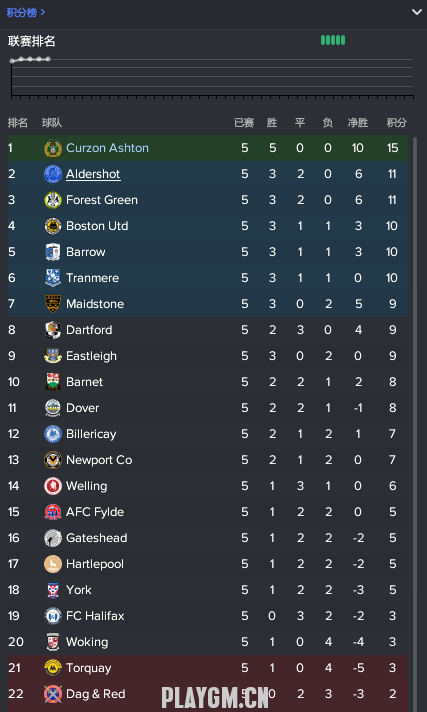Screen dimensions: 427x712
Task: Click the Forest Green club badge
Action: (x=53, y=200)
